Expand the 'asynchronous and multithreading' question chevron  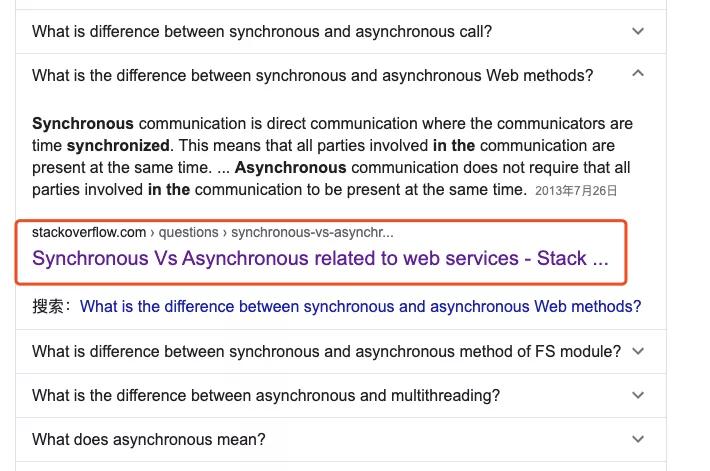coord(639,395)
